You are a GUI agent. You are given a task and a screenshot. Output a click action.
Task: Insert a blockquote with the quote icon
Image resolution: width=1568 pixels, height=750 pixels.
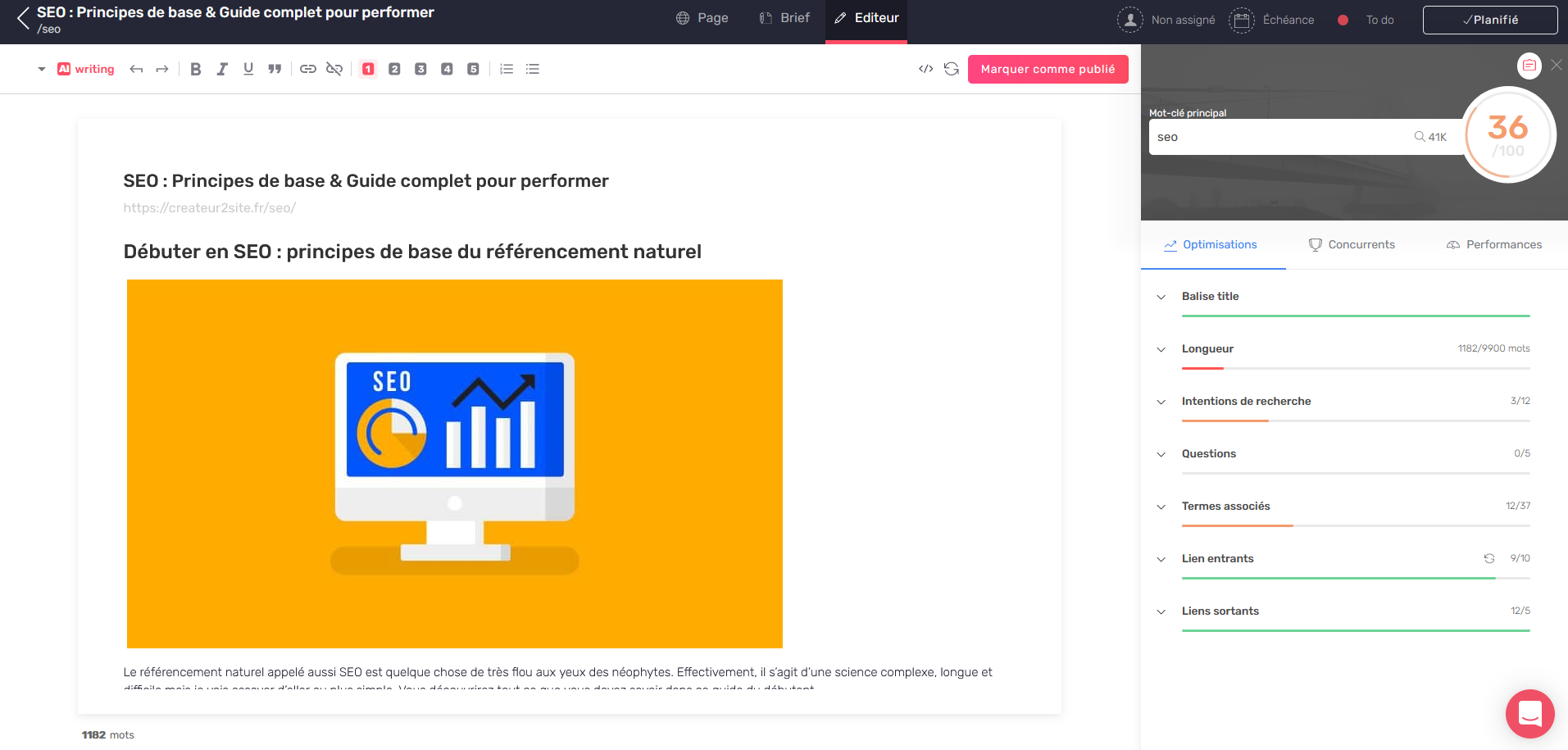pos(275,70)
